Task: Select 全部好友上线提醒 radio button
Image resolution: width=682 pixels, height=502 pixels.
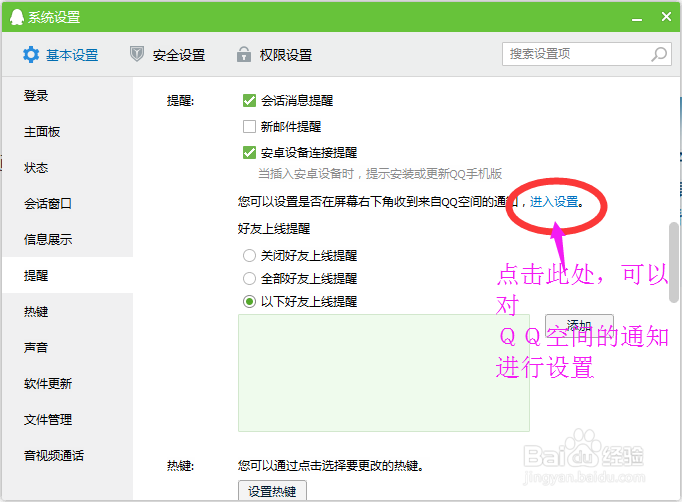Action: pos(249,278)
